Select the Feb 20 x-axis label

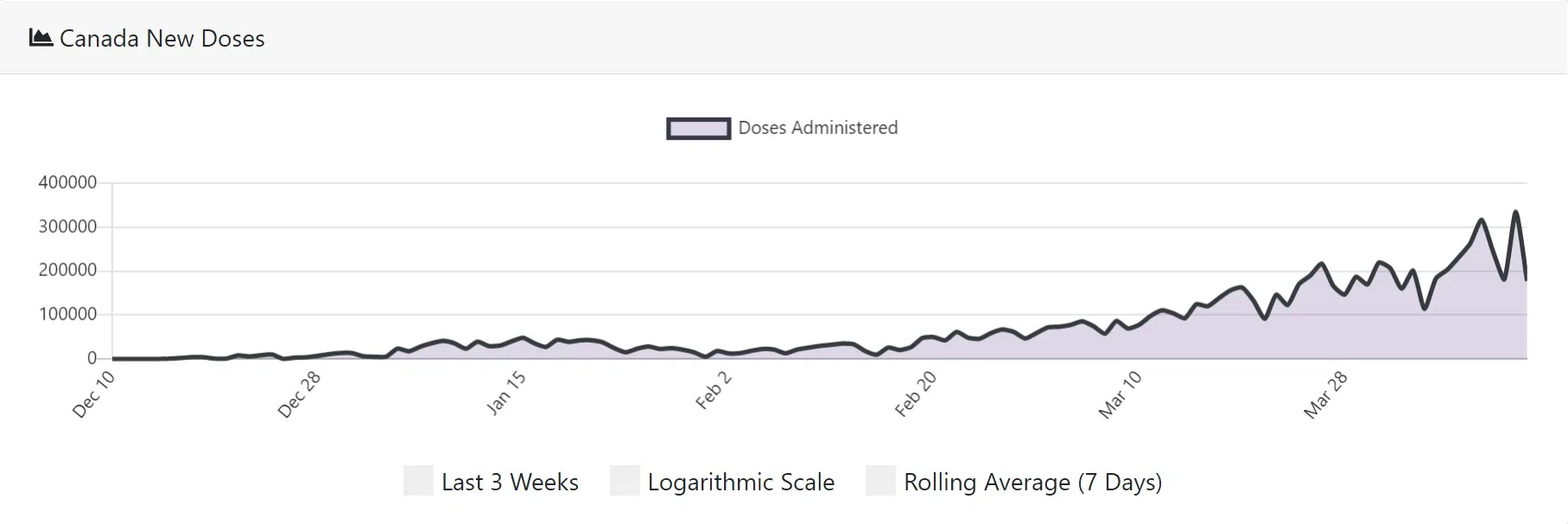coord(916,395)
